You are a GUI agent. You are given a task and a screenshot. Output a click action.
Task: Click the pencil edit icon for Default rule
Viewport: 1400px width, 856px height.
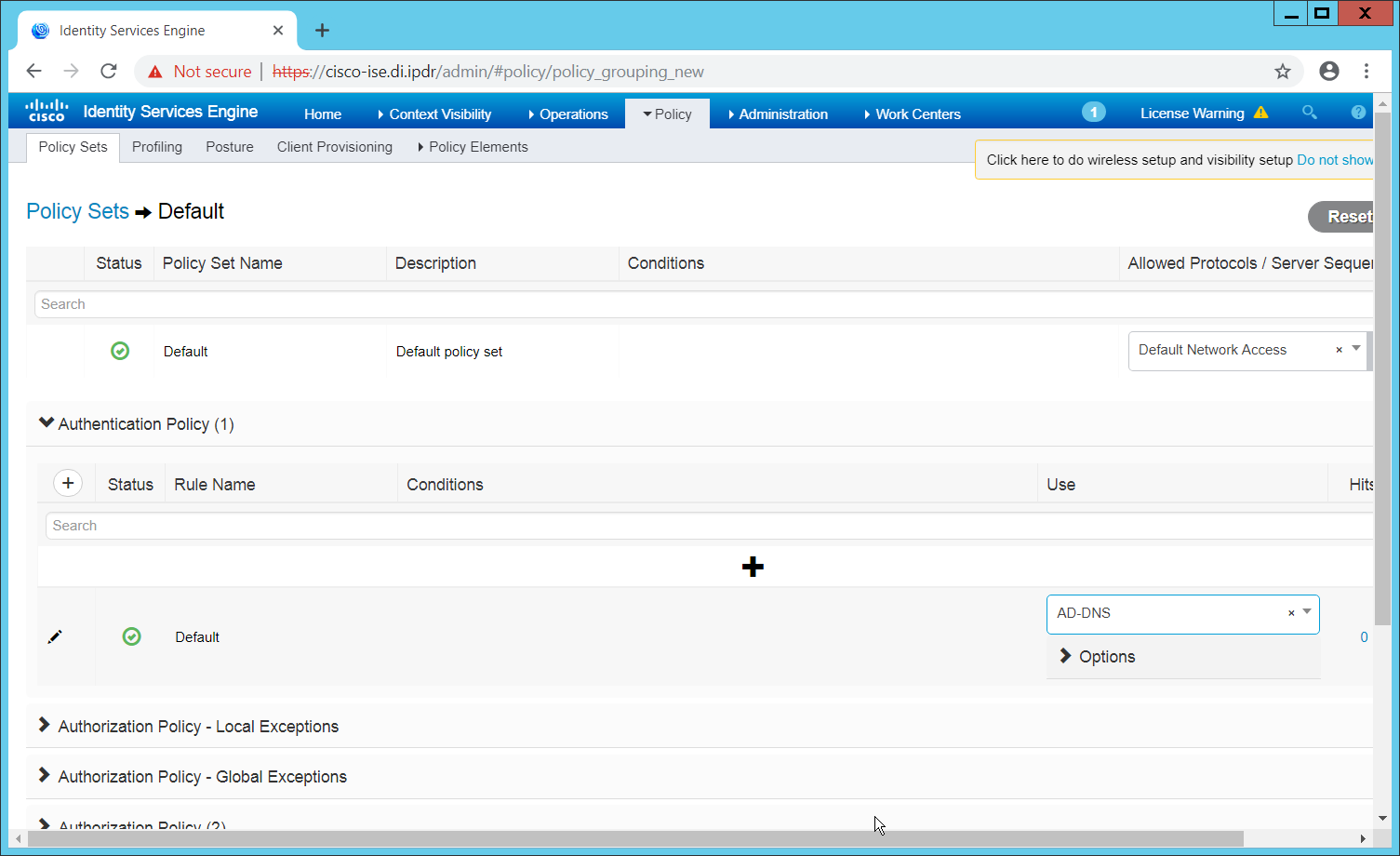pos(55,636)
